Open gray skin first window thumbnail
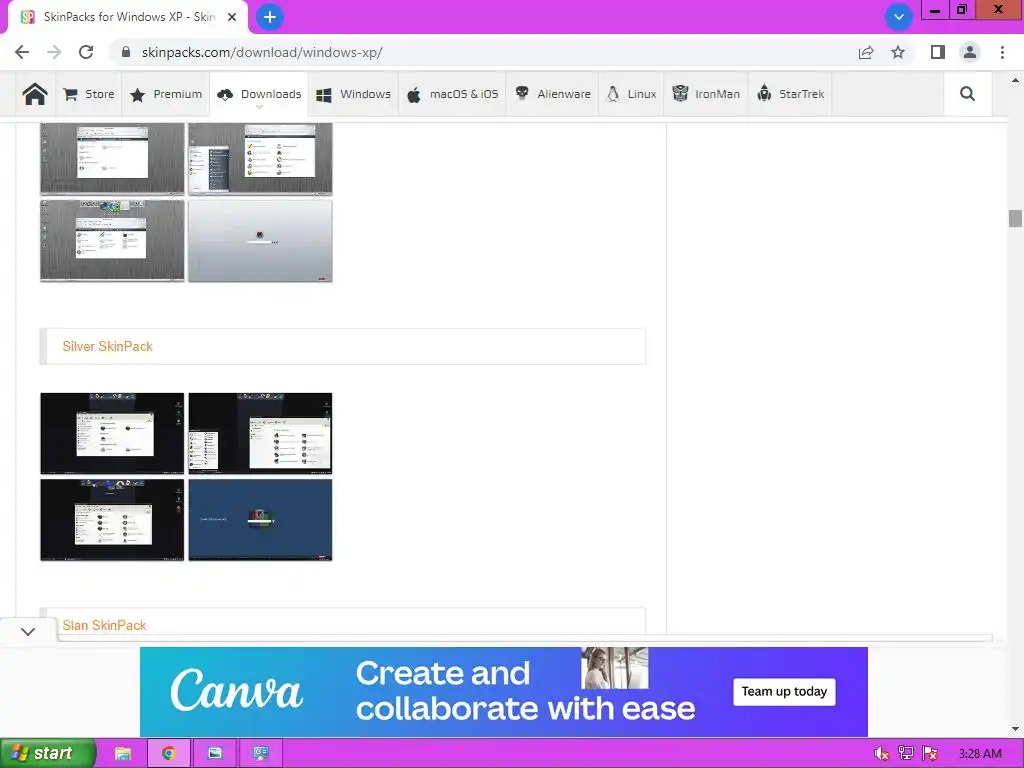This screenshot has height=768, width=1024. [x=112, y=159]
